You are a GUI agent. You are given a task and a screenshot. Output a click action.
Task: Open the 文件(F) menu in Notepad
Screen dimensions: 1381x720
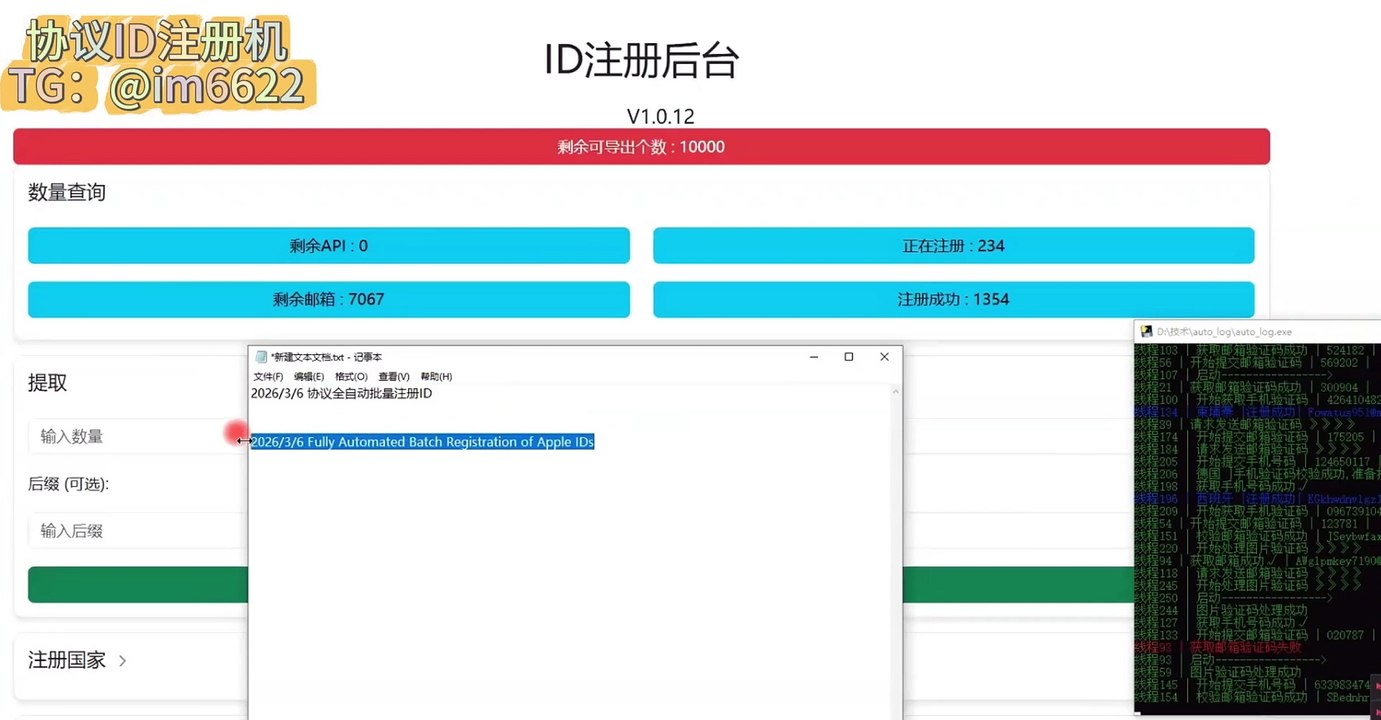pos(268,377)
